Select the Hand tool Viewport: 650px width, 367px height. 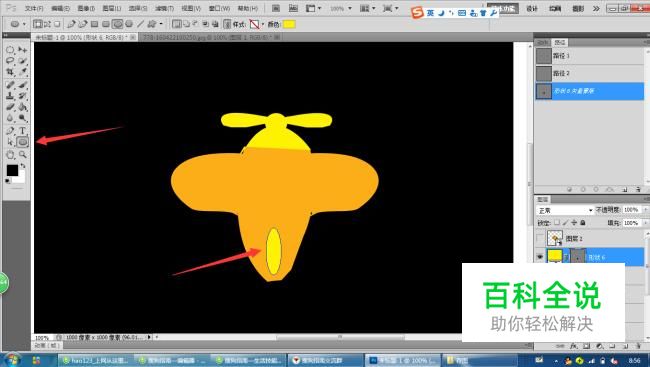[x=10, y=155]
